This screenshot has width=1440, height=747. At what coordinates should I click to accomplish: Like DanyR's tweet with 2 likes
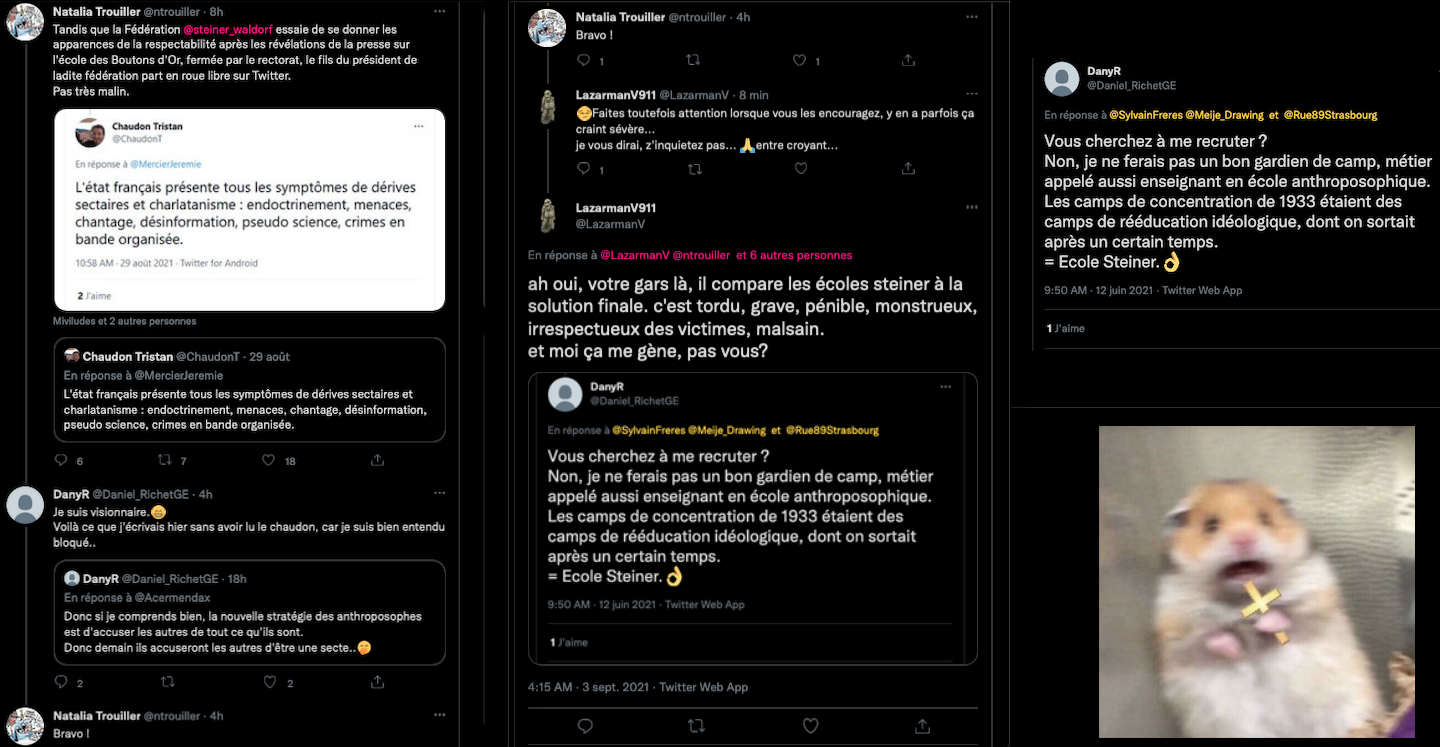(x=268, y=682)
